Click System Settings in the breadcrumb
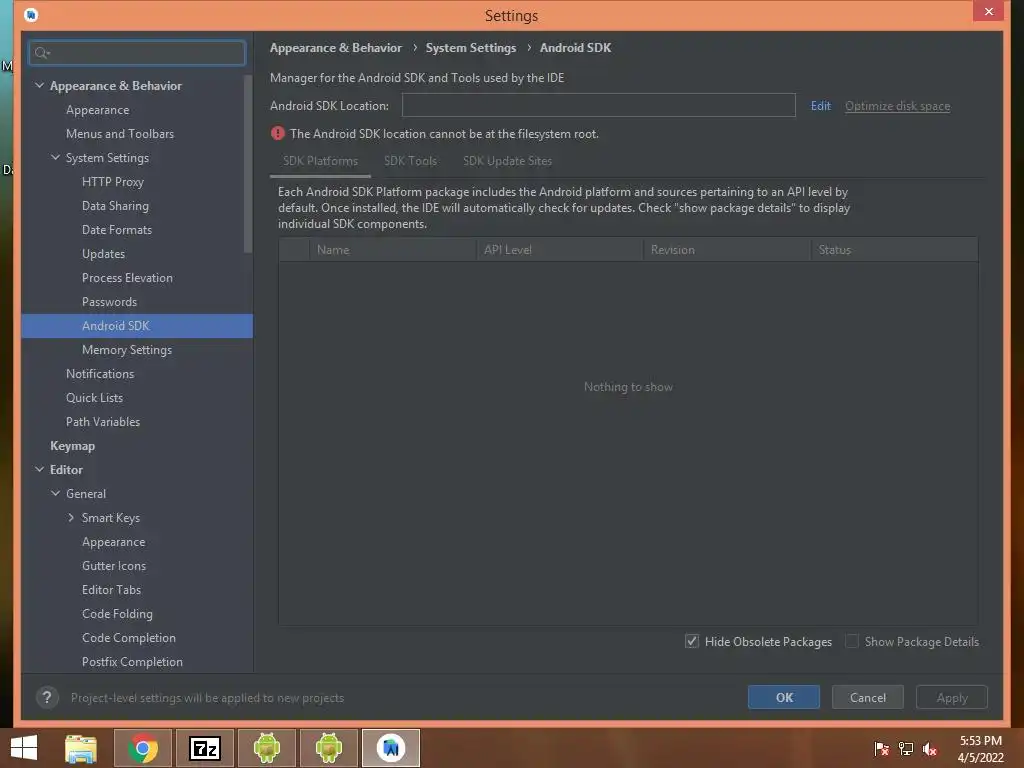 [x=471, y=48]
